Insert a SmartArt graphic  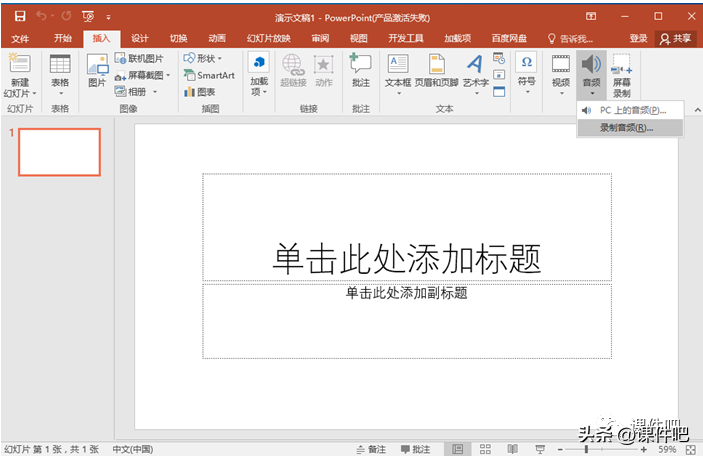(x=209, y=75)
